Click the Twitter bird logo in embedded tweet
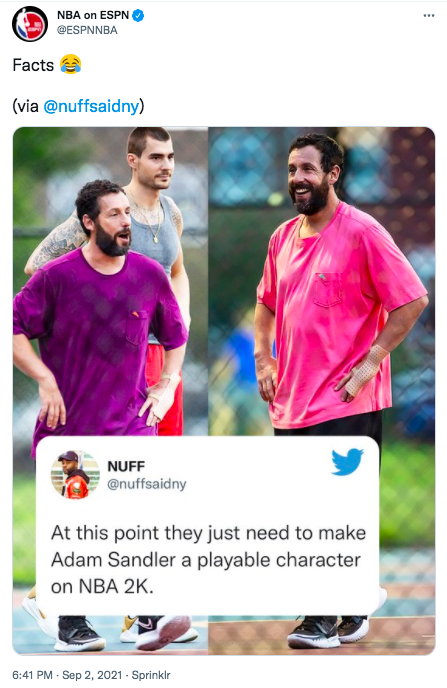The image size is (447, 688). [x=347, y=462]
